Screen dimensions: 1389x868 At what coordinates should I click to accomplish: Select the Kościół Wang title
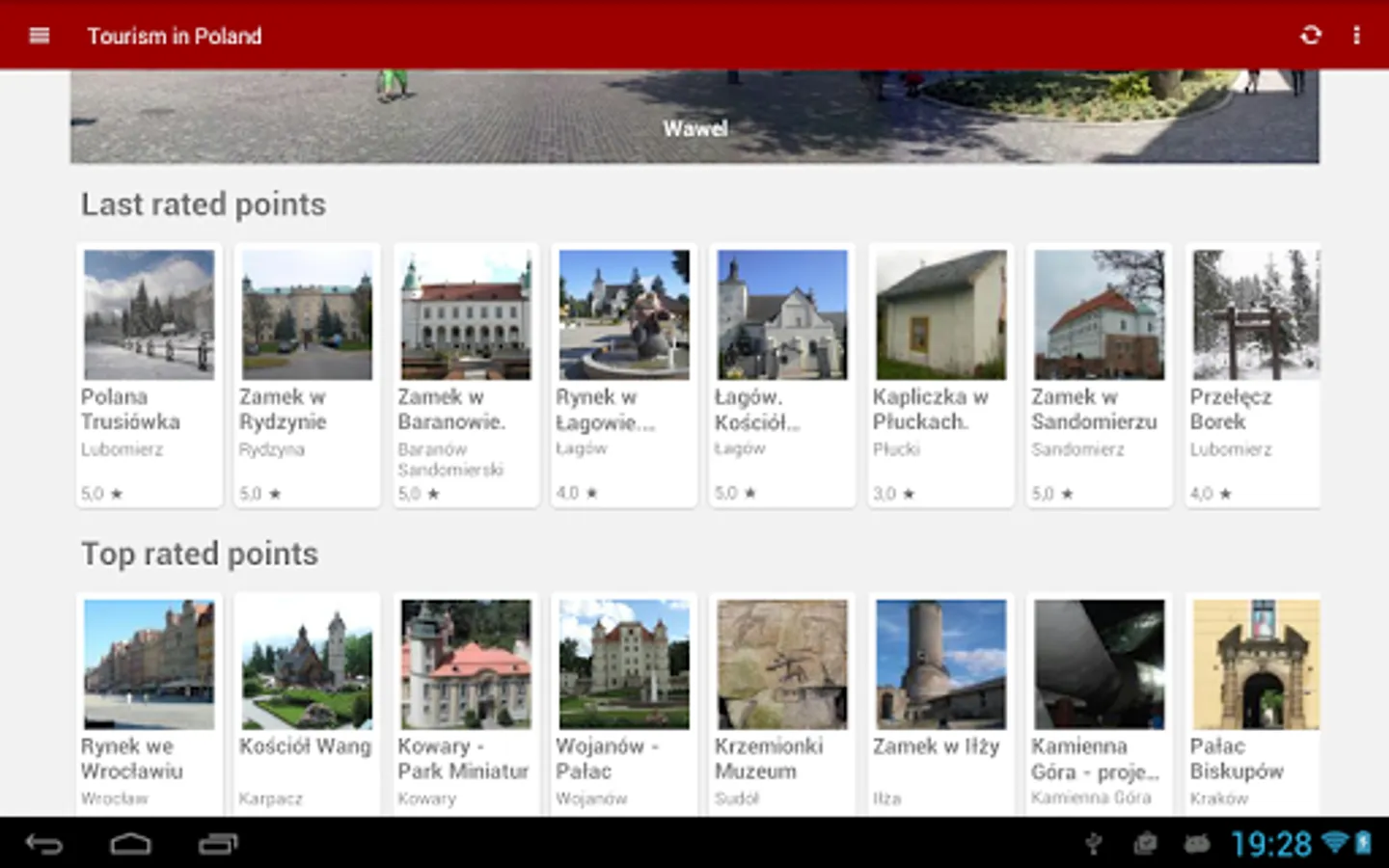[x=305, y=746]
